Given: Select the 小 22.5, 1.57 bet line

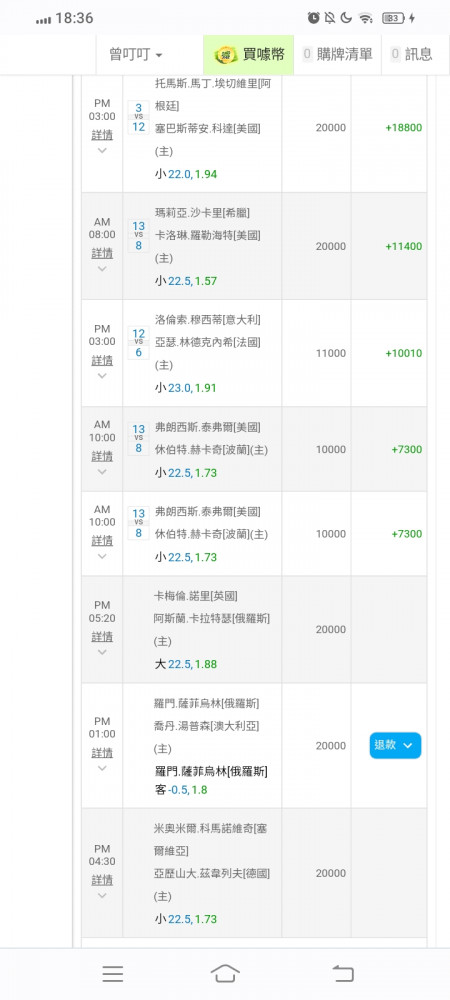Looking at the screenshot, I should 186,281.
